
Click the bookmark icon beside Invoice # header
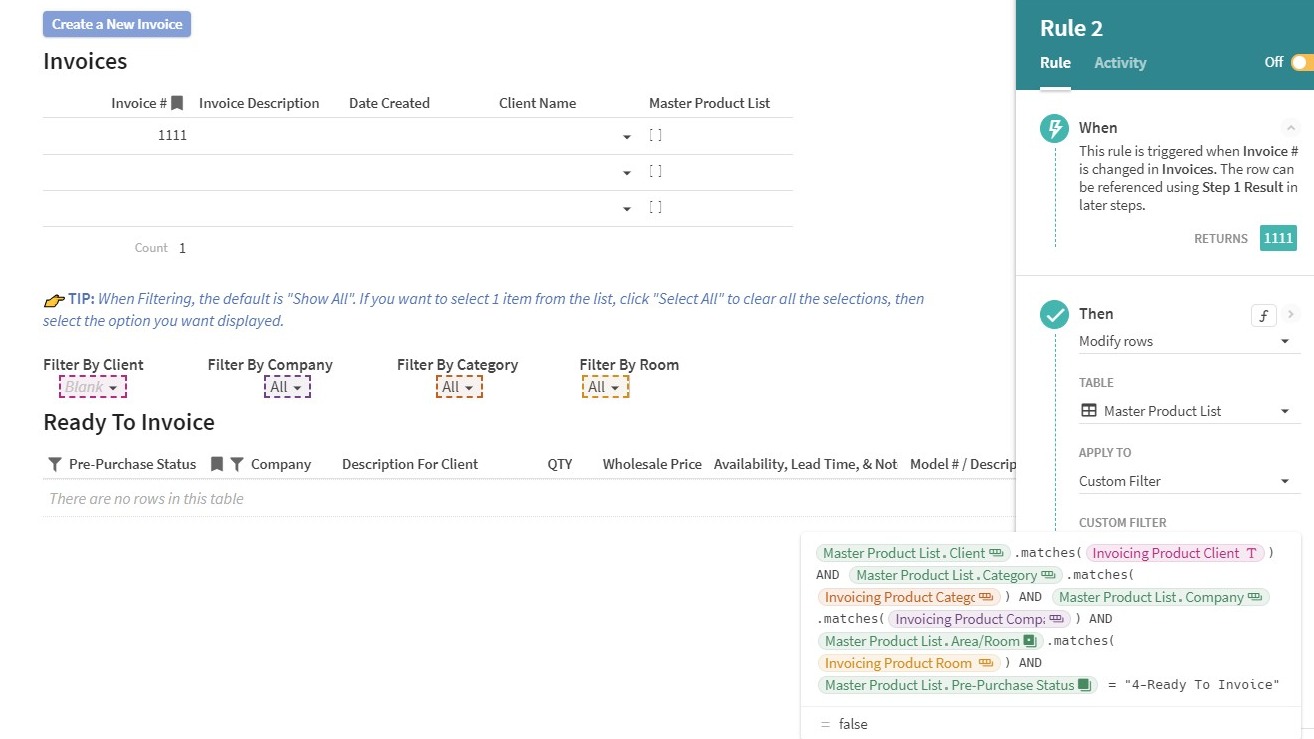point(177,103)
